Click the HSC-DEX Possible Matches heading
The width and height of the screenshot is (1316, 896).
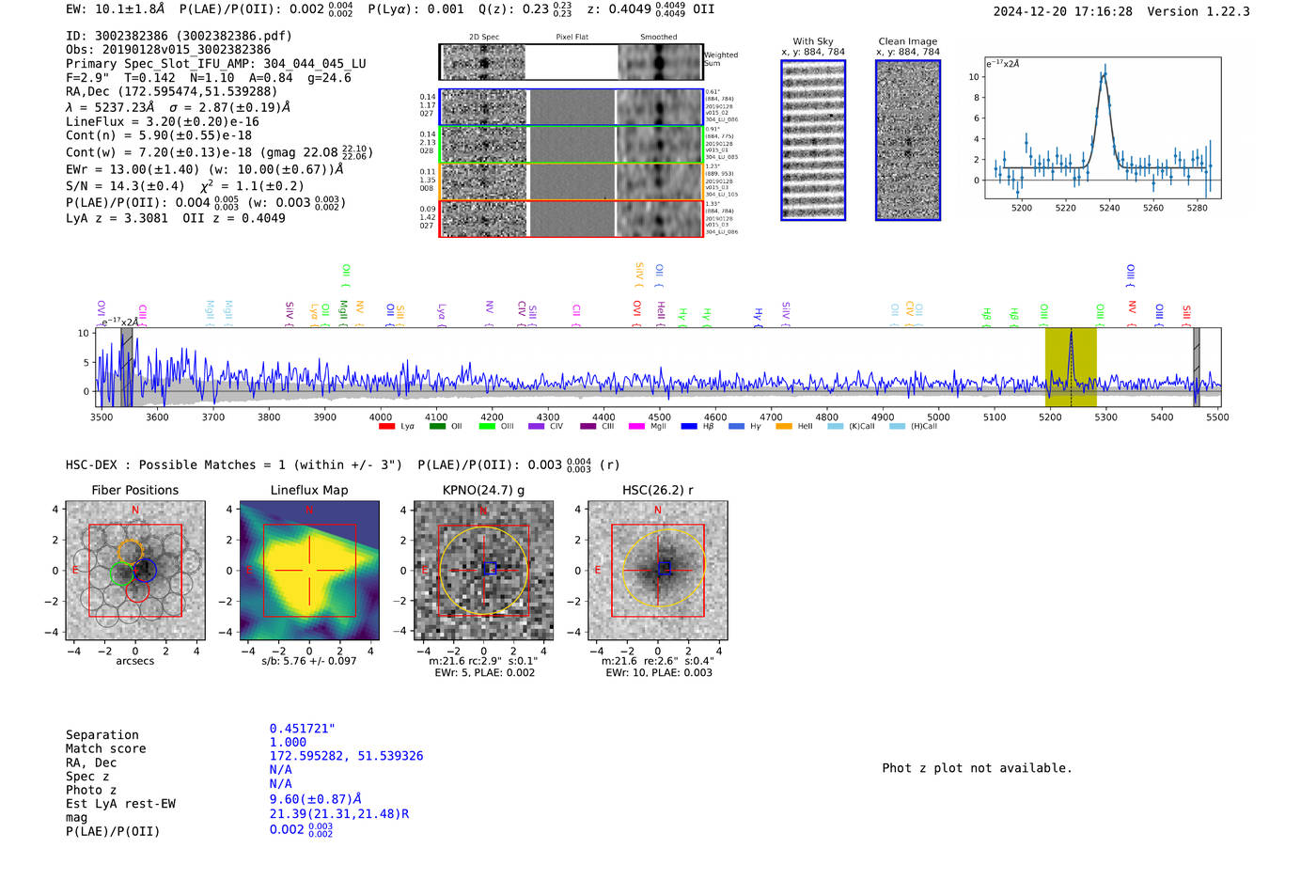(x=234, y=464)
